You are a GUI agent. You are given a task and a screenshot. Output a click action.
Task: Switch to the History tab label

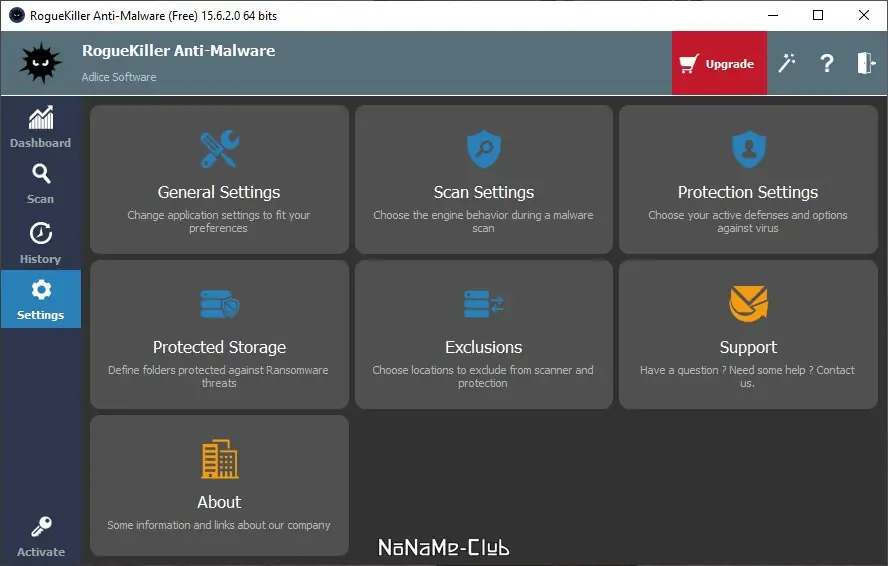point(40,259)
